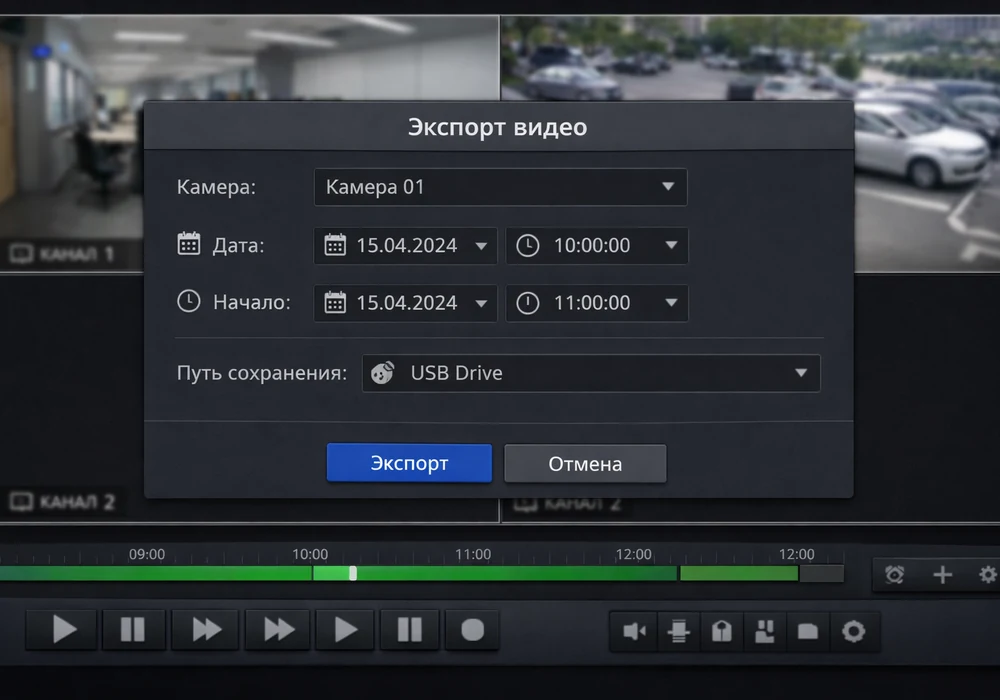Click the 11:00 mark on the timeline
This screenshot has height=700, width=1000.
click(473, 555)
